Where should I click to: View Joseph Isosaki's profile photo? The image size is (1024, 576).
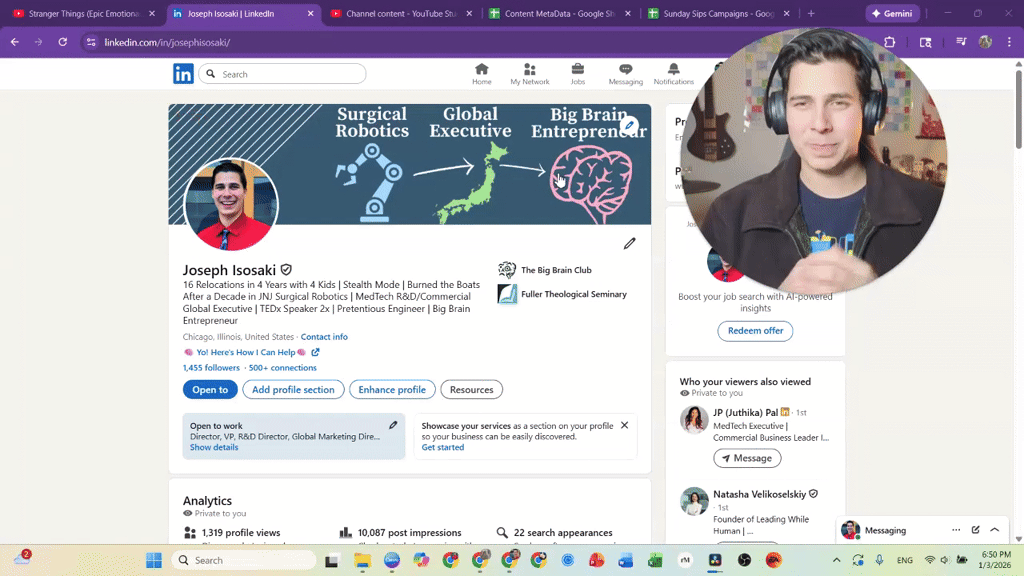pyautogui.click(x=231, y=204)
